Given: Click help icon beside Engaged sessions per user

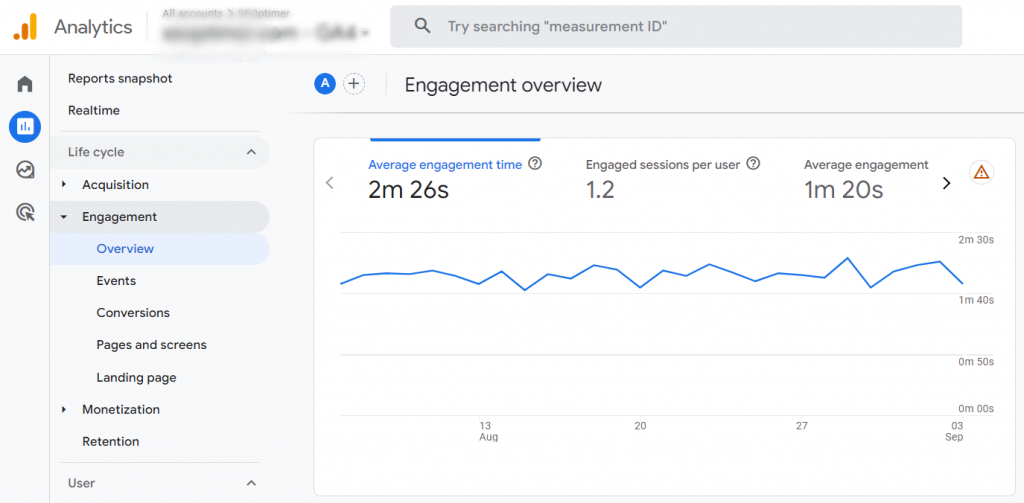Looking at the screenshot, I should click(x=753, y=164).
